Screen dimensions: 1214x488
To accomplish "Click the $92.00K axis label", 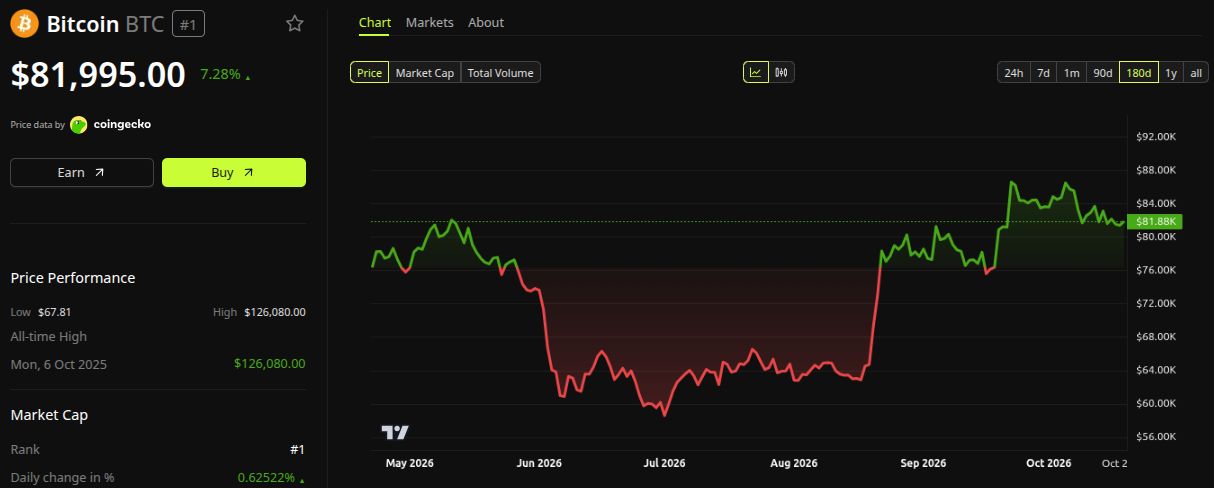I will (1155, 136).
